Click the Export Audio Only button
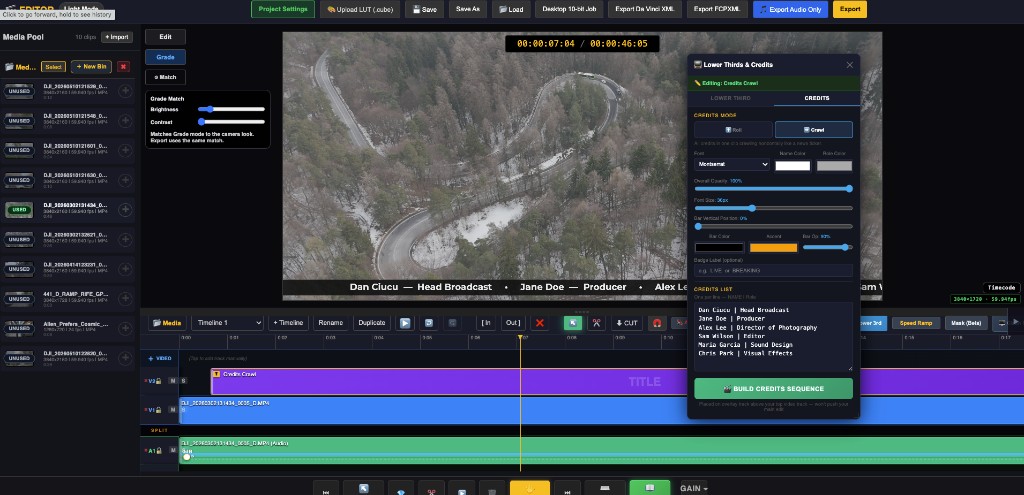Image resolution: width=1024 pixels, height=495 pixels. point(790,9)
